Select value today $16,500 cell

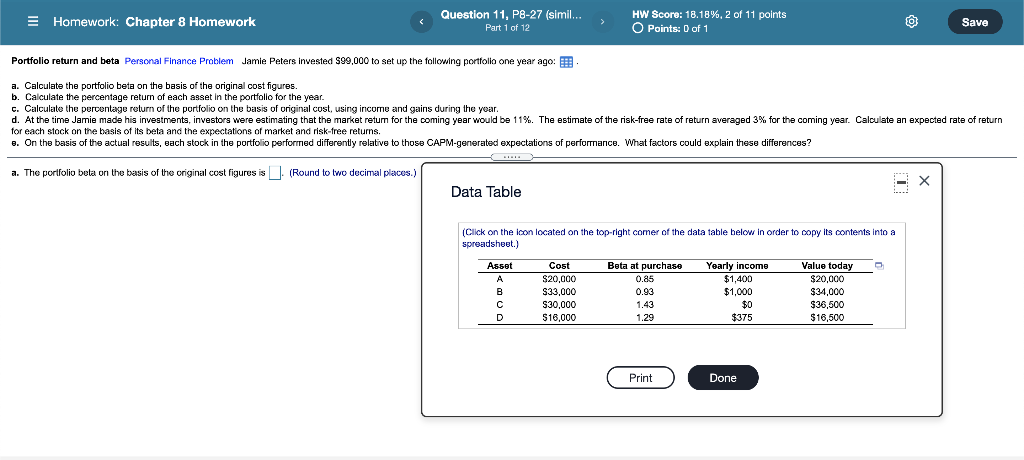pyautogui.click(x=827, y=318)
